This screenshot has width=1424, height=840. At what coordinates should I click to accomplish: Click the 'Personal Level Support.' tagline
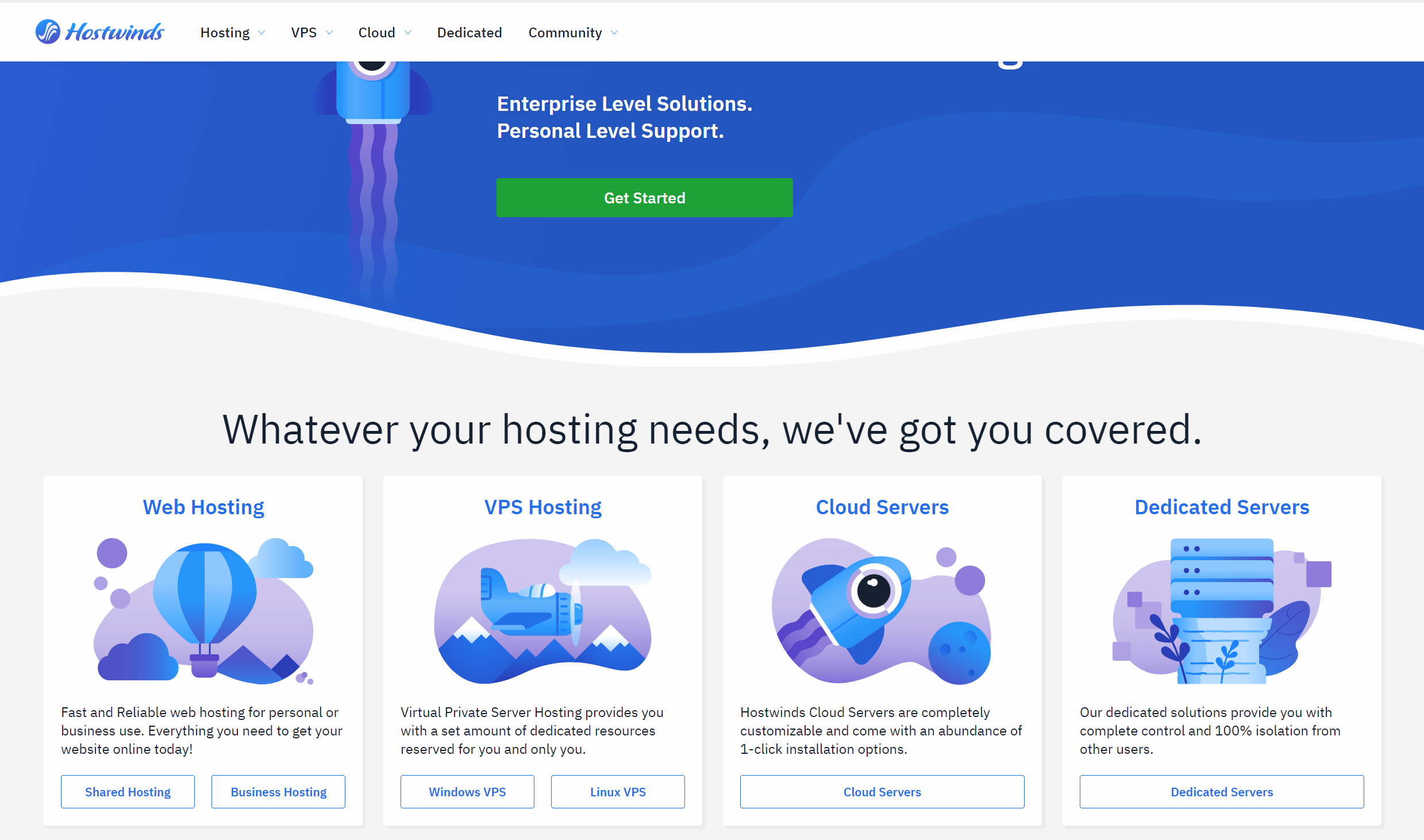[610, 131]
